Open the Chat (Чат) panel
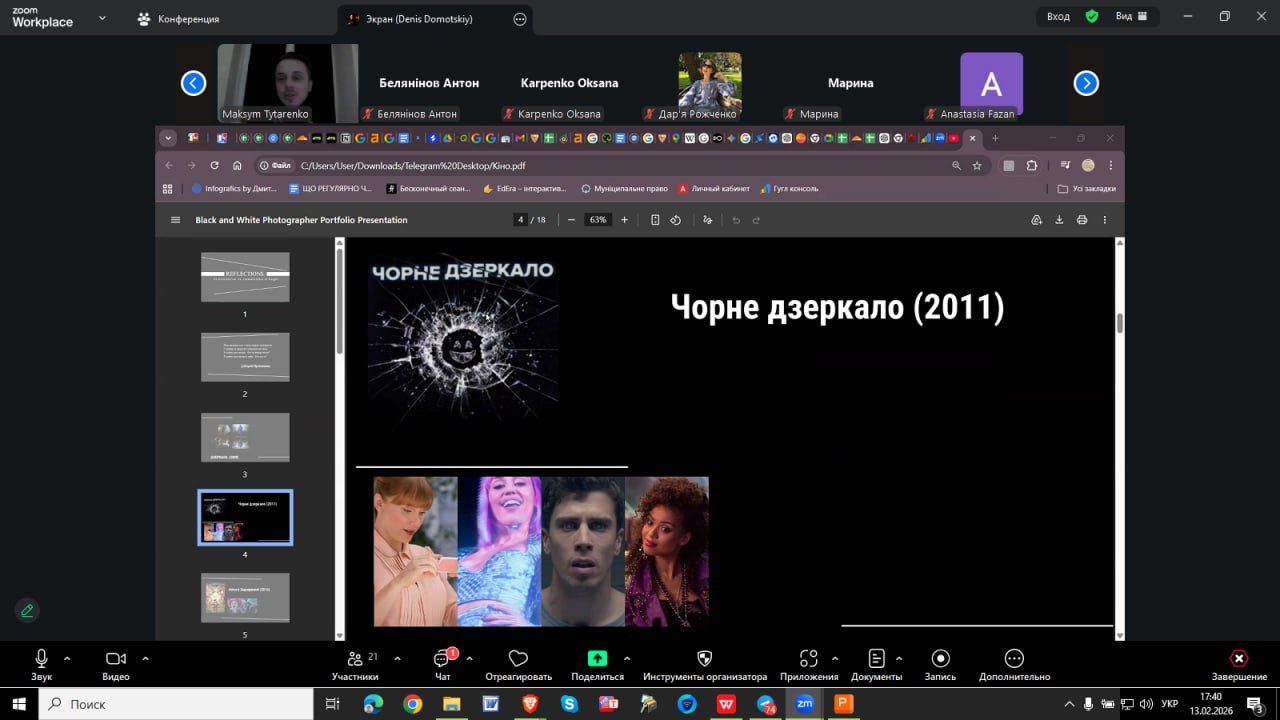The width and height of the screenshot is (1280, 720). tap(442, 659)
